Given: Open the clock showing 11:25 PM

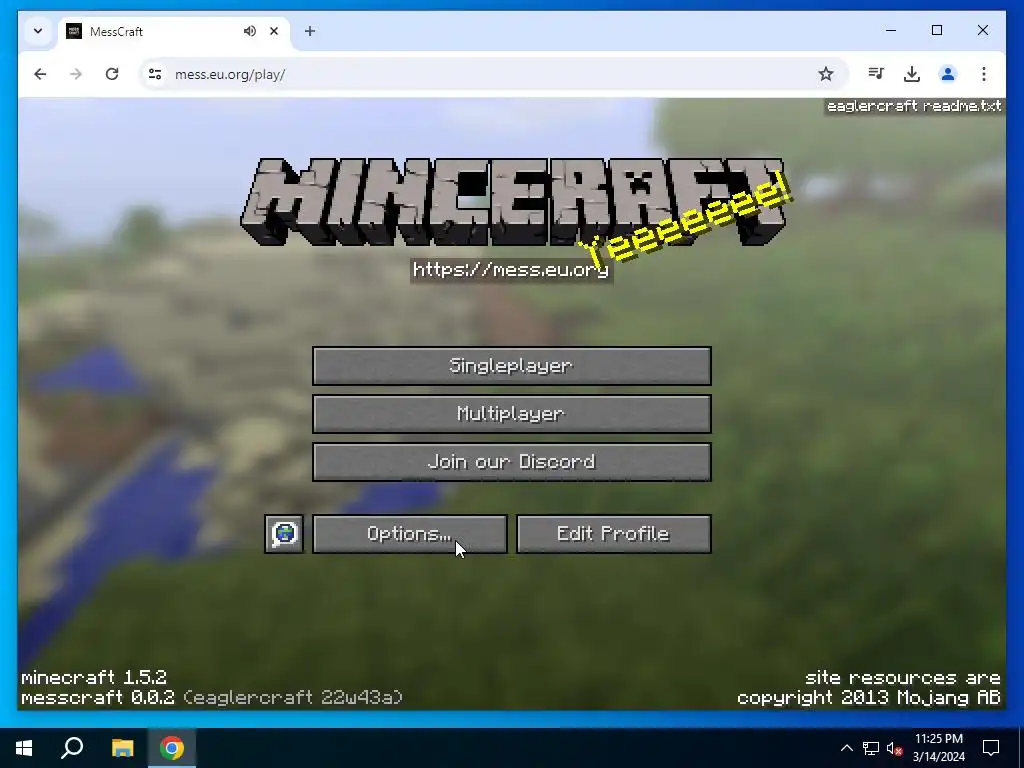Looking at the screenshot, I should pos(938,748).
